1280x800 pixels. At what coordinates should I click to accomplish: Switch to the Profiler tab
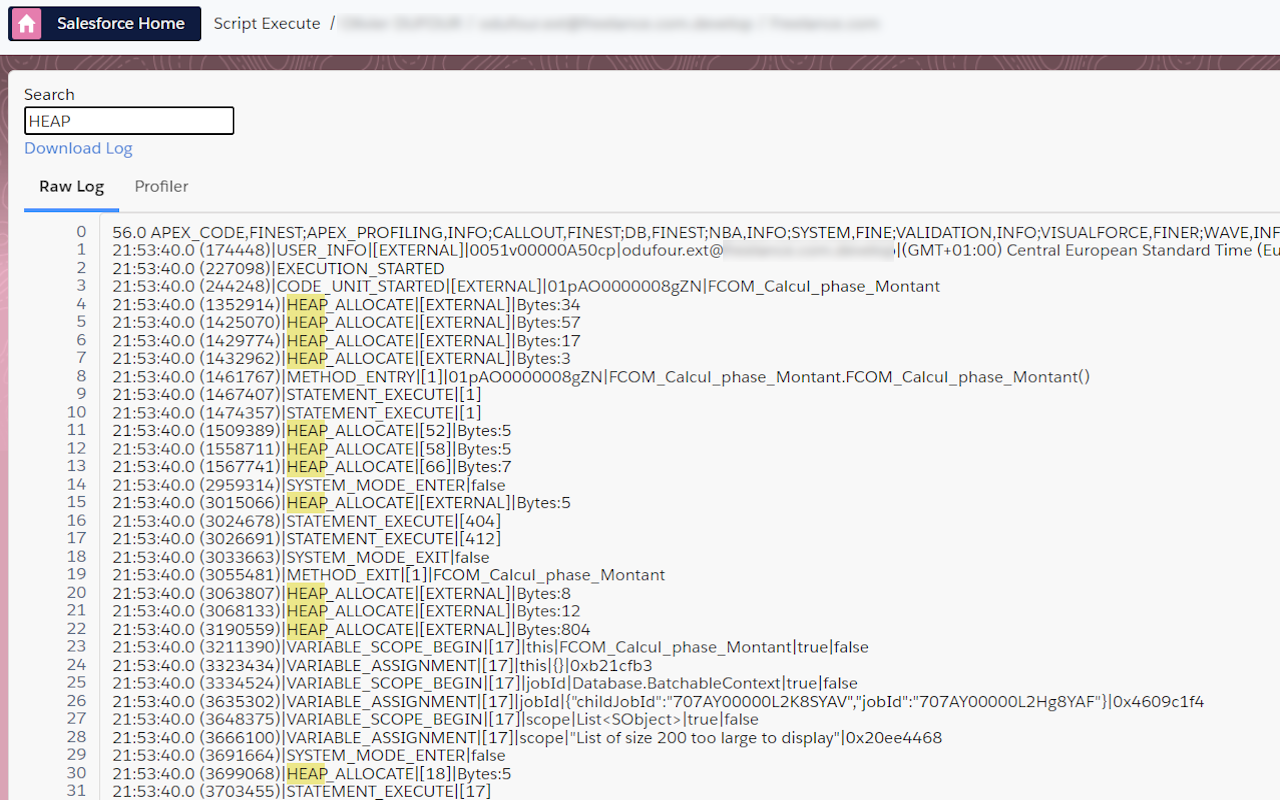pyautogui.click(x=161, y=186)
